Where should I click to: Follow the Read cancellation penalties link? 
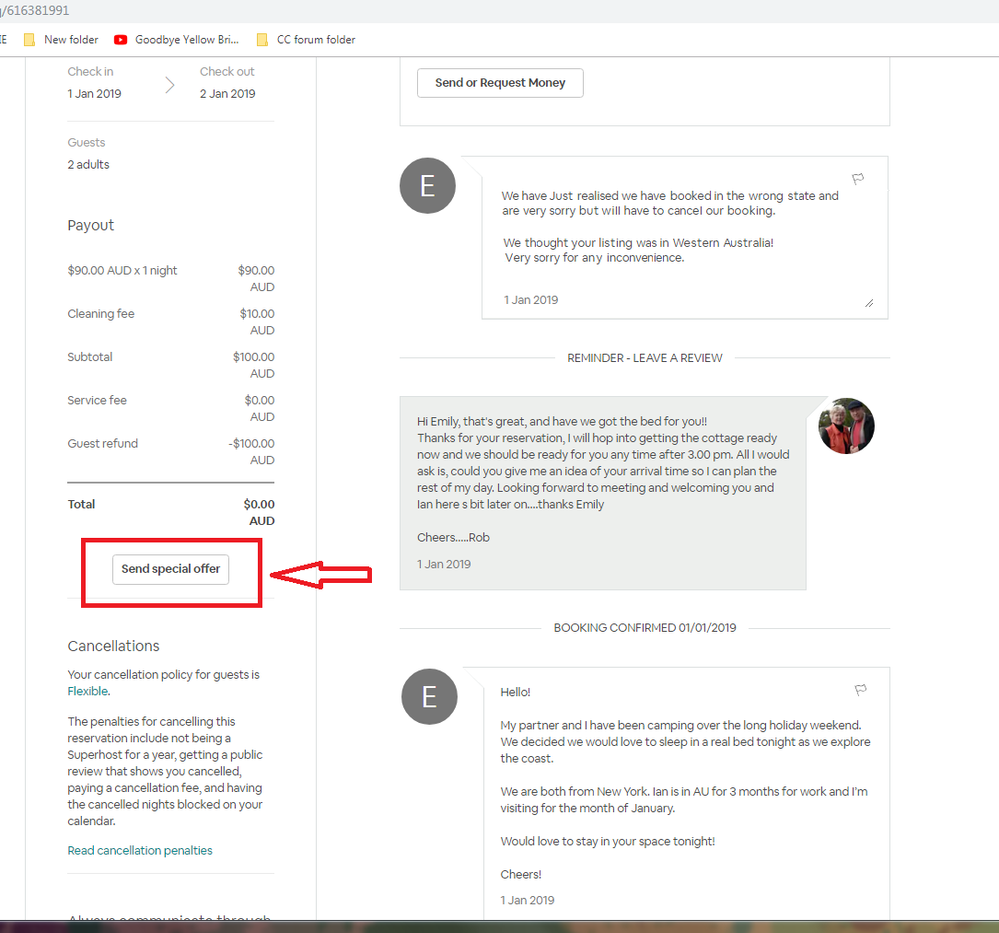(140, 851)
